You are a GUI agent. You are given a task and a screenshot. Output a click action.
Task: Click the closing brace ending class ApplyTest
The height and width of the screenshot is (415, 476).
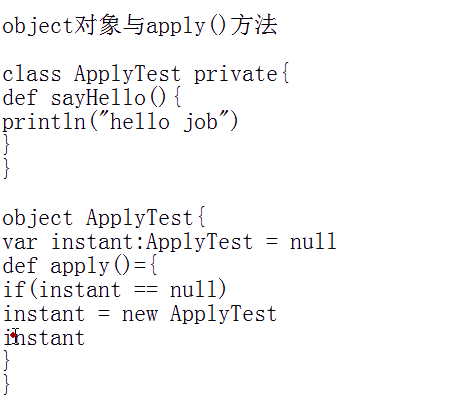click(x=6, y=169)
